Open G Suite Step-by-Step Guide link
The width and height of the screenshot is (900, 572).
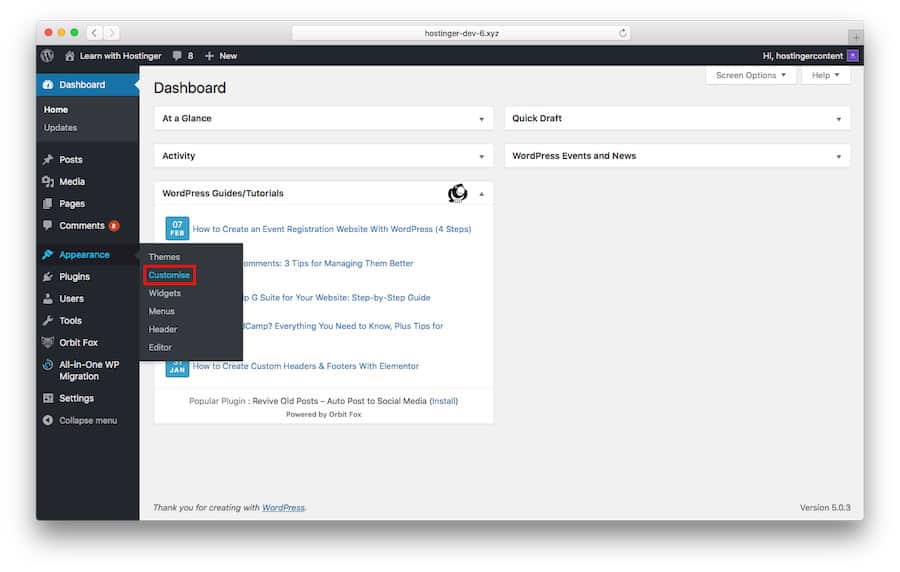[x=336, y=297]
